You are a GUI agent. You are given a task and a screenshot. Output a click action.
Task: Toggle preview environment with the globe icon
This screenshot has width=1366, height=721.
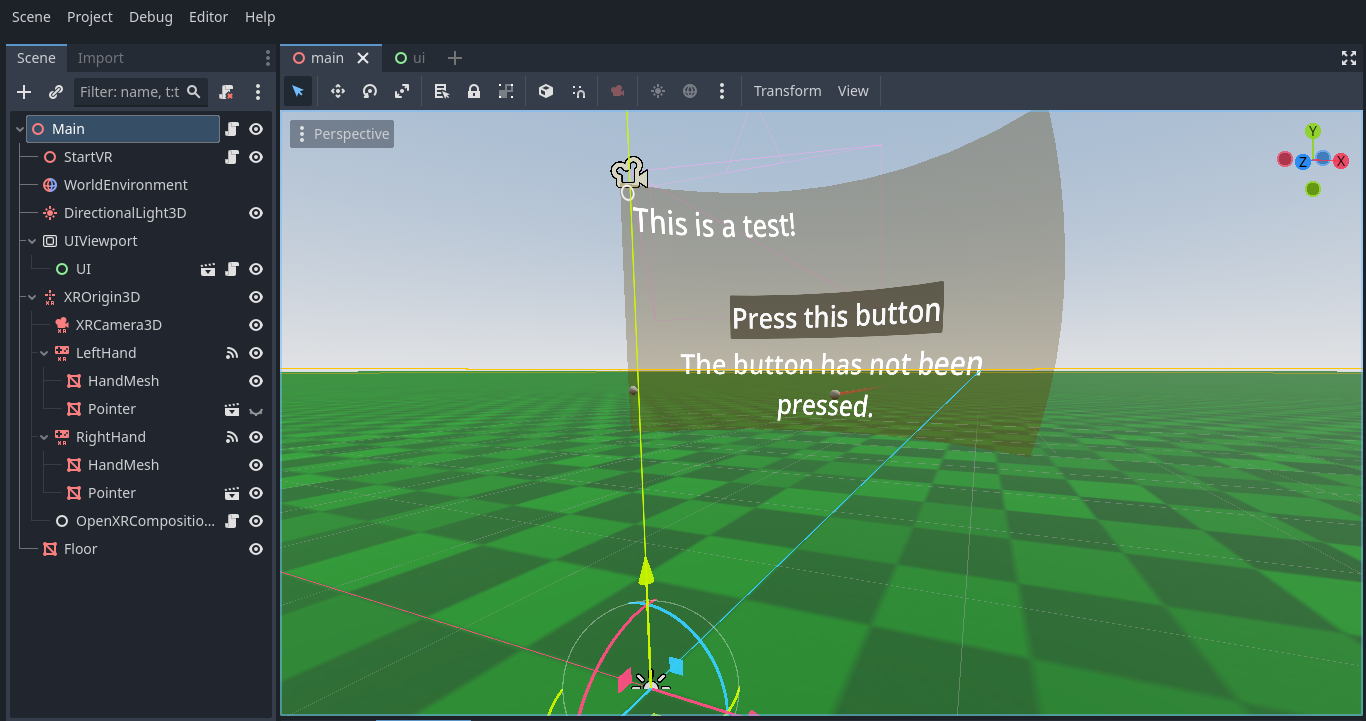coord(690,91)
